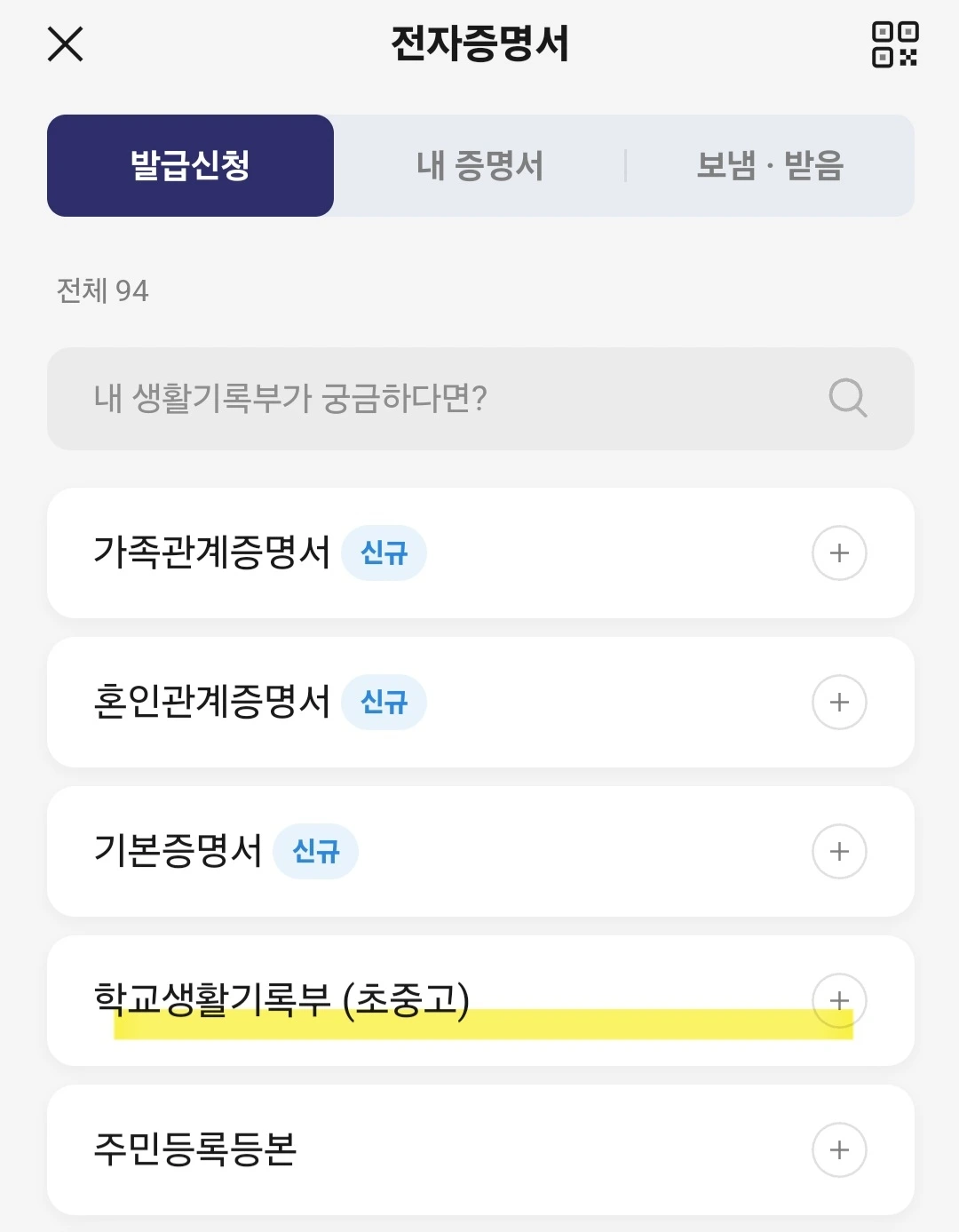Open the QR code scanner icon
The image size is (959, 1232).
pyautogui.click(x=894, y=44)
